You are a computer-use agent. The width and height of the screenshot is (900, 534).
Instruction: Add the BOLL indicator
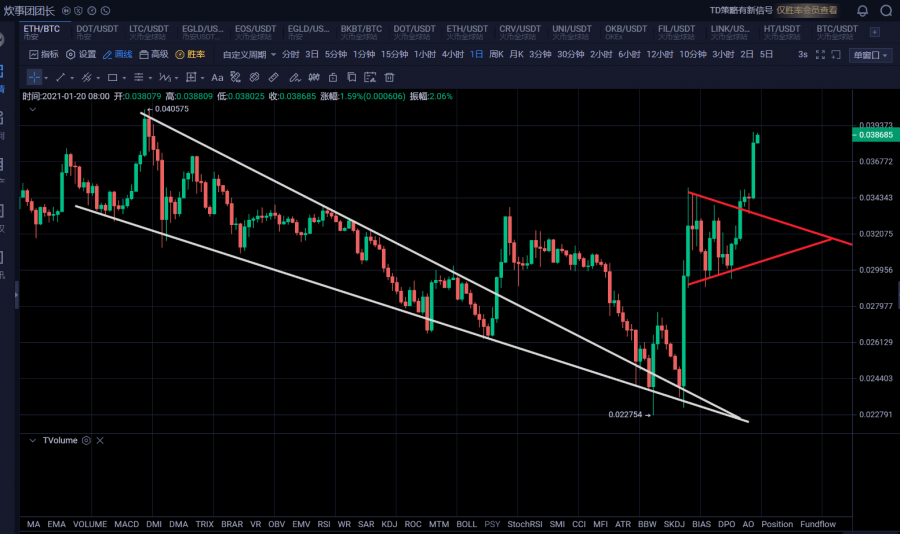pyautogui.click(x=467, y=524)
